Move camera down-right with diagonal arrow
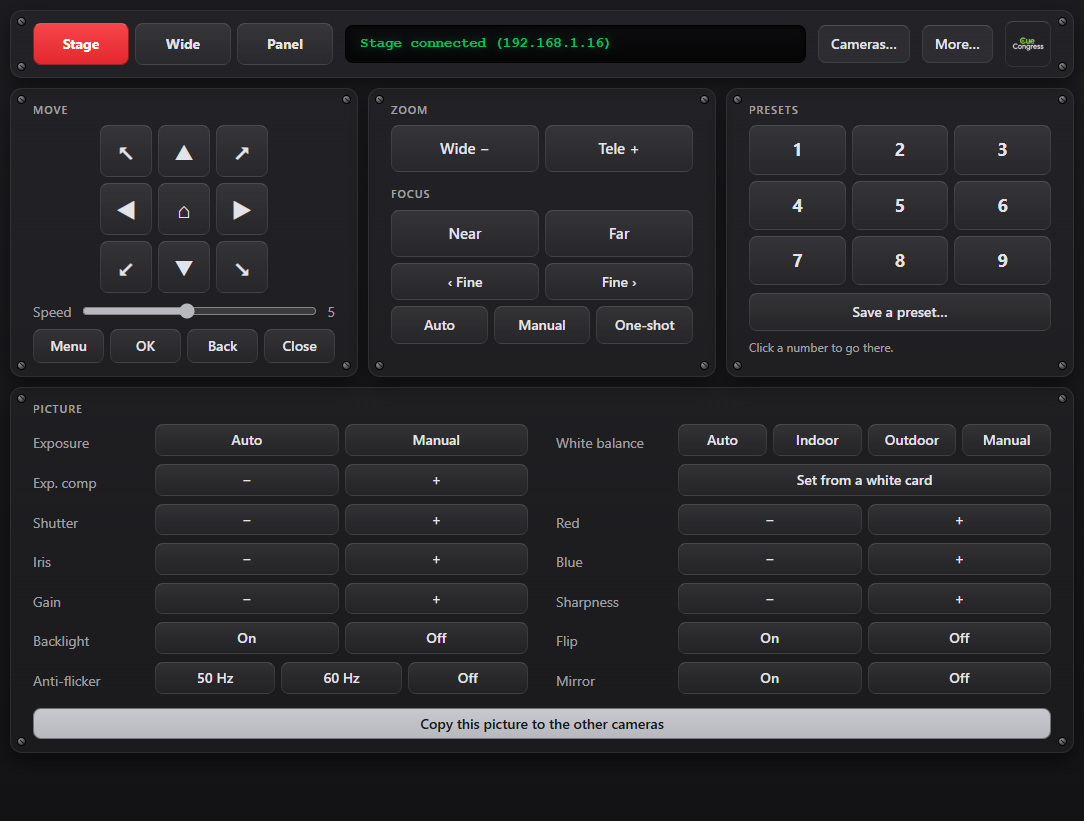 pyautogui.click(x=242, y=267)
